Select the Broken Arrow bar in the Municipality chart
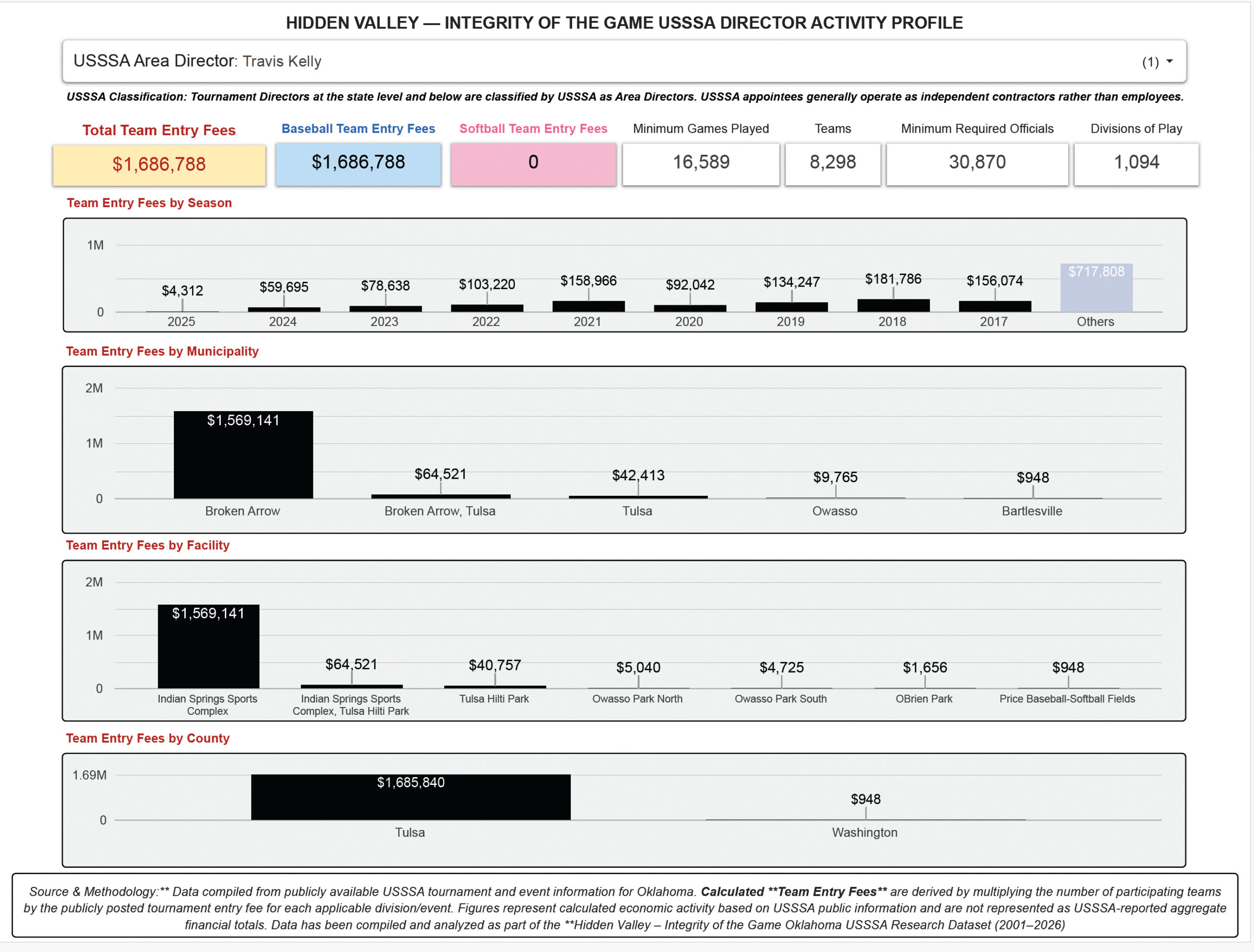Image resolution: width=1254 pixels, height=952 pixels. 243,455
